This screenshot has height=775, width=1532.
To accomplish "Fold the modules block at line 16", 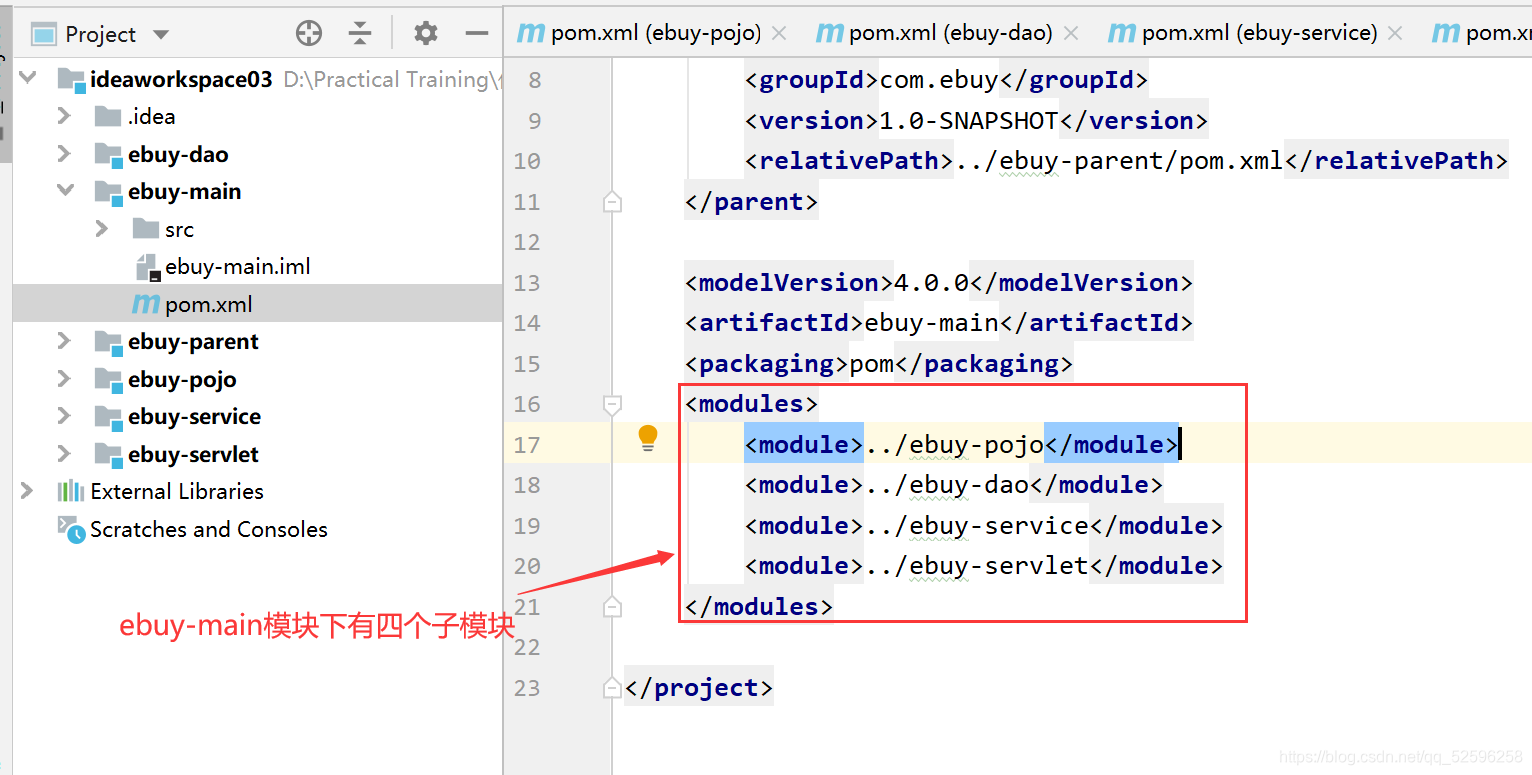I will click(x=612, y=404).
